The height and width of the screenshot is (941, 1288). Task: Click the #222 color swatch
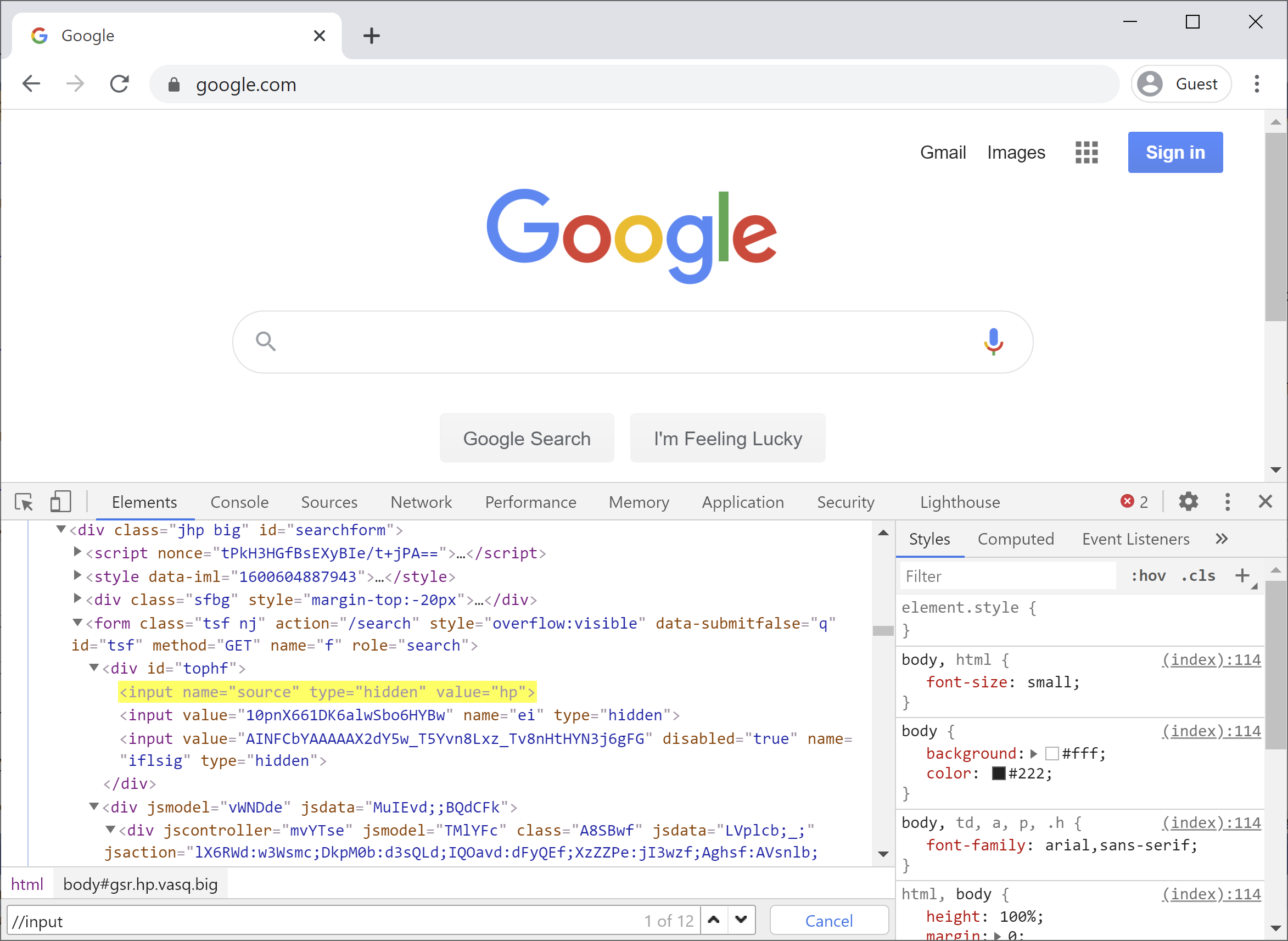click(999, 774)
